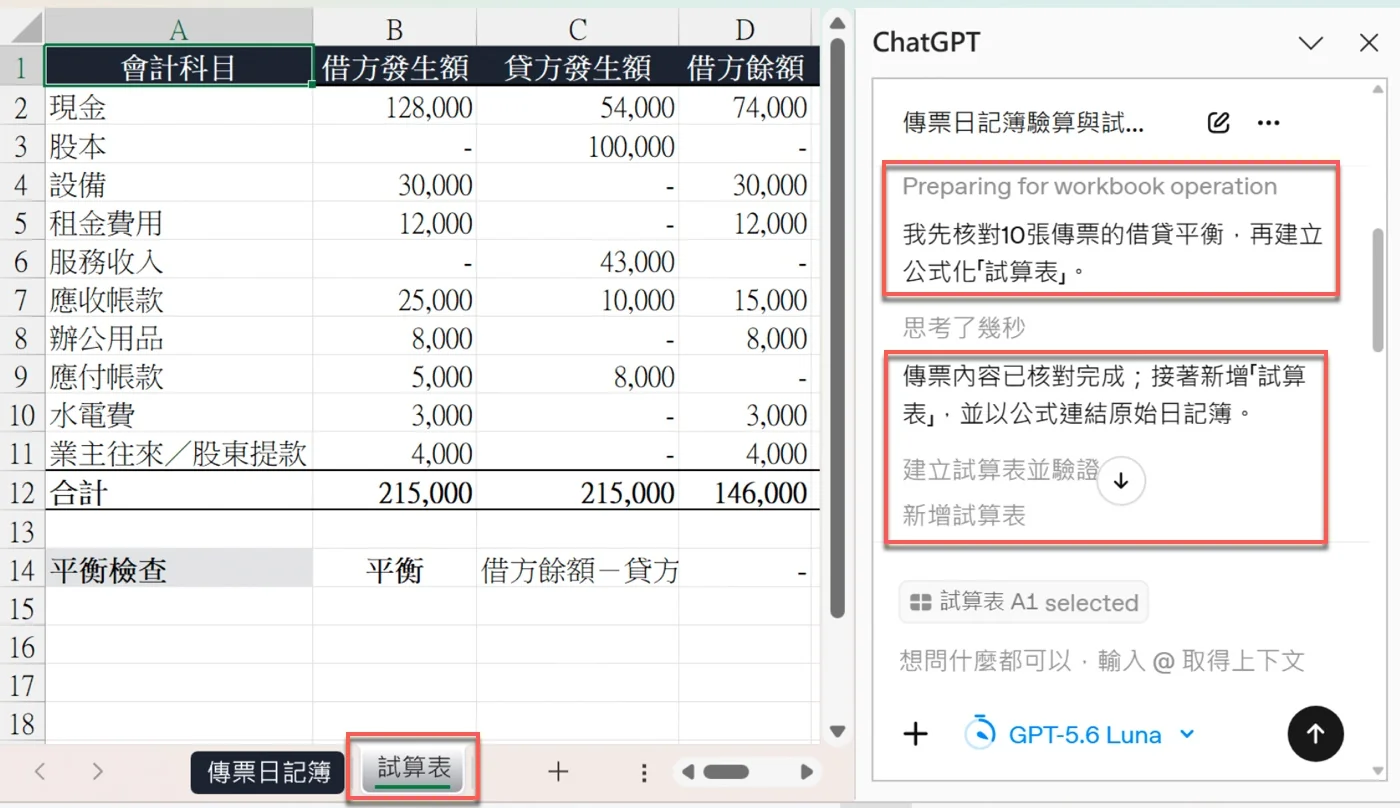Click the select-all corner of the sheet
Image resolution: width=1400 pixels, height=808 pixels.
[22, 28]
